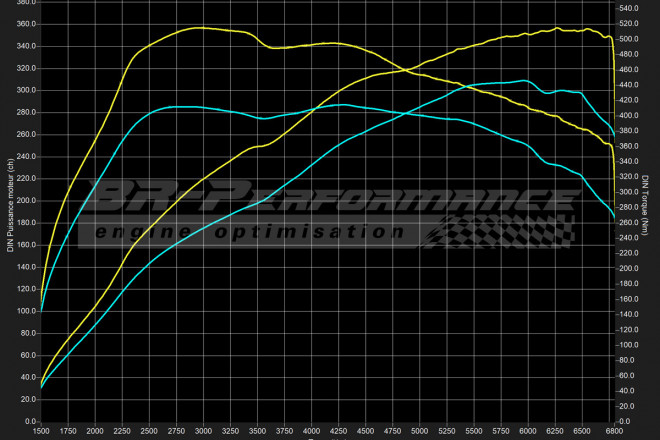The width and height of the screenshot is (660, 440).
Task: Click the 360.0 label on left power axis
Action: [26, 23]
